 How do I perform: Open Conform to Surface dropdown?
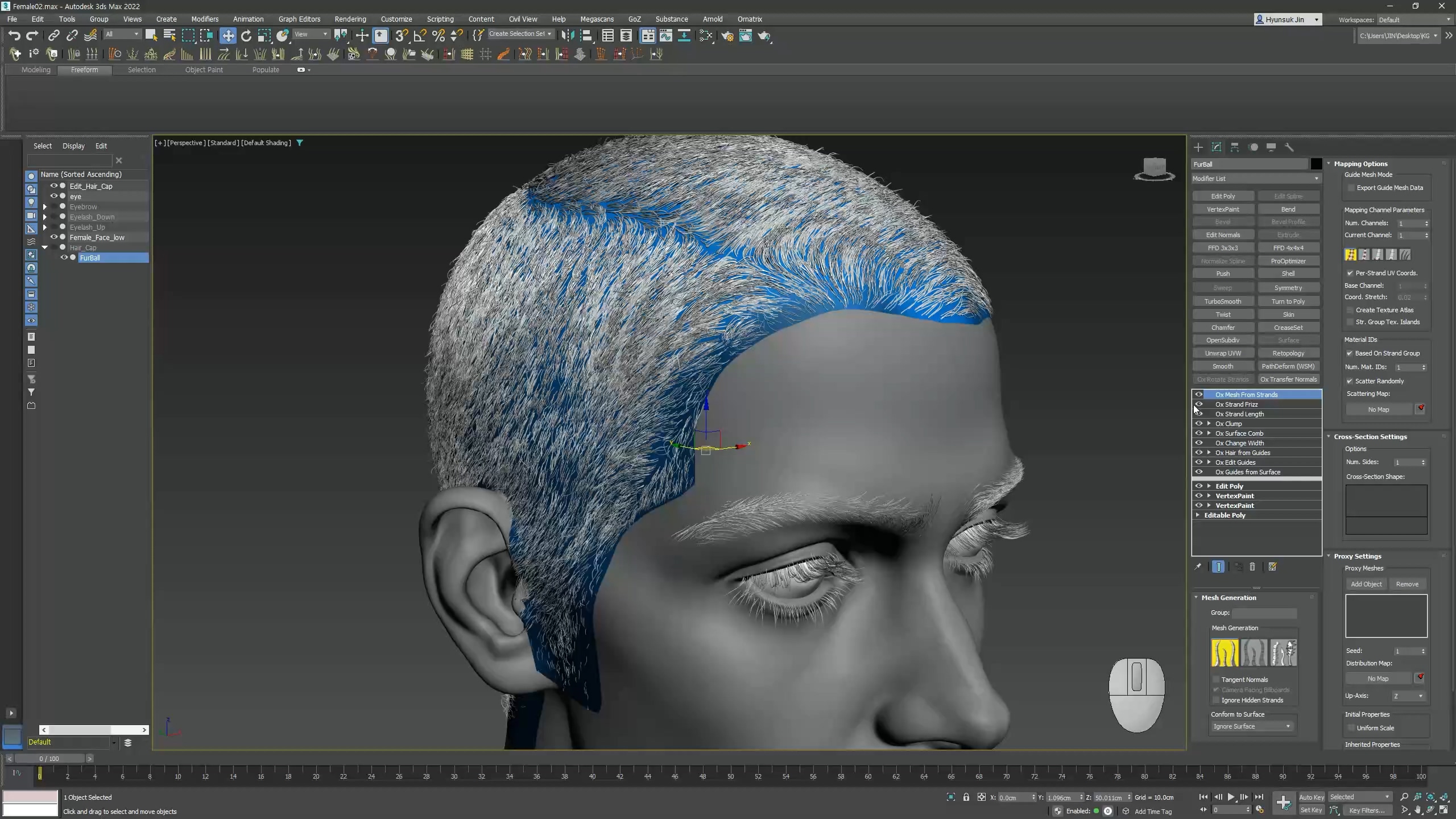pyautogui.click(x=1252, y=726)
